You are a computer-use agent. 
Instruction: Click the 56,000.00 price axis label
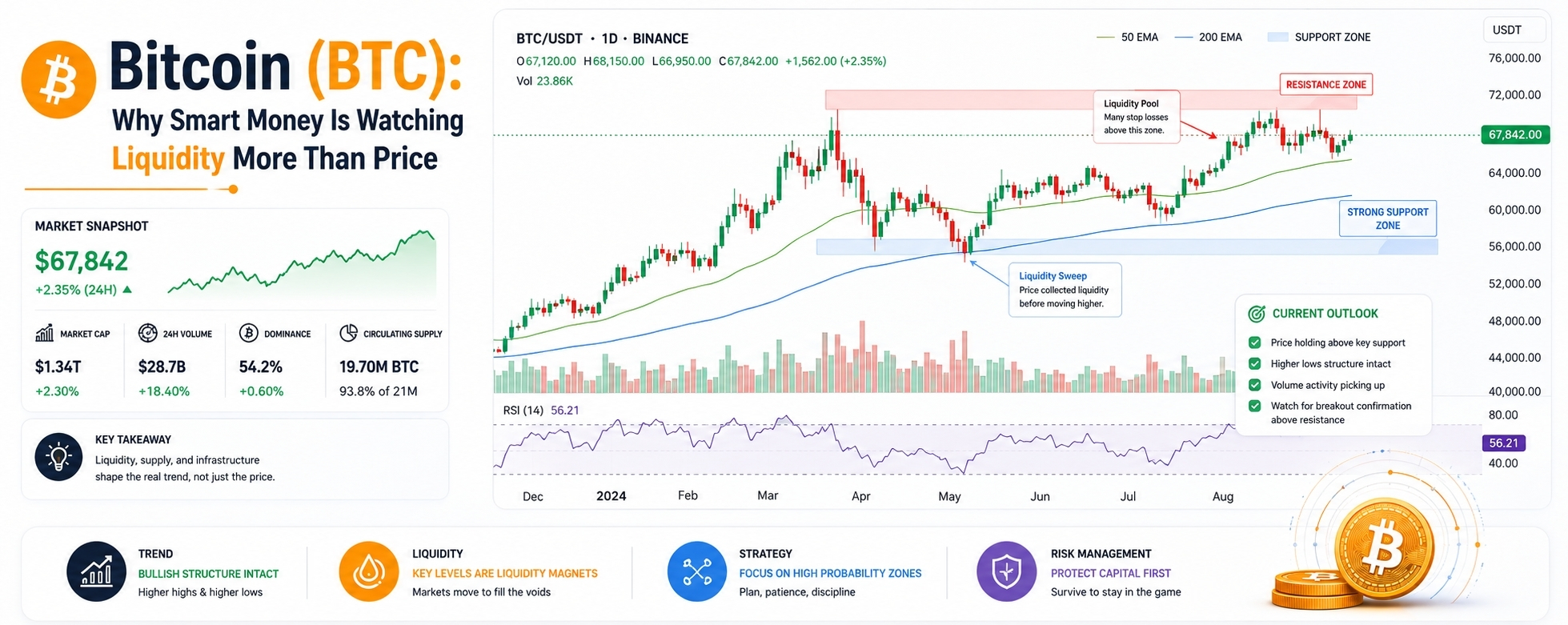click(x=1514, y=246)
